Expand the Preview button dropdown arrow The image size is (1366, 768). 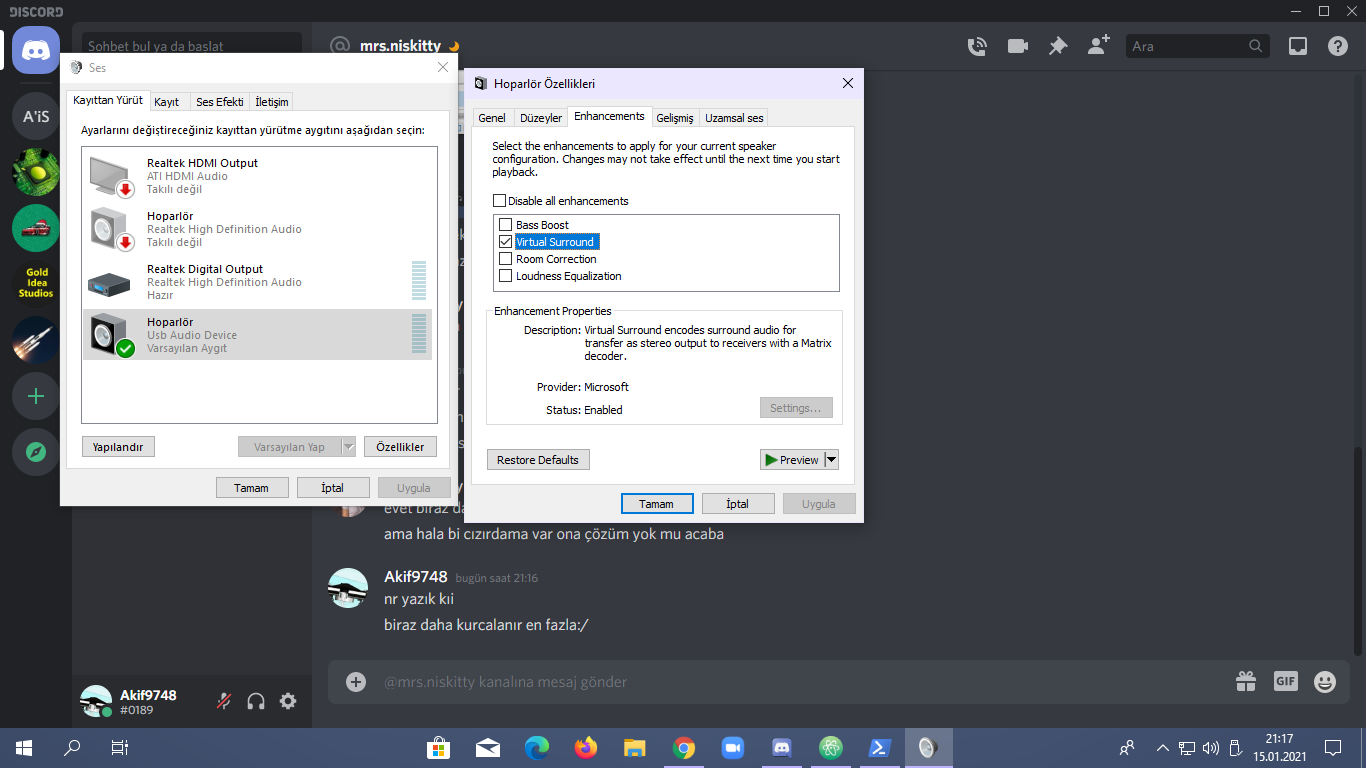[831, 460]
